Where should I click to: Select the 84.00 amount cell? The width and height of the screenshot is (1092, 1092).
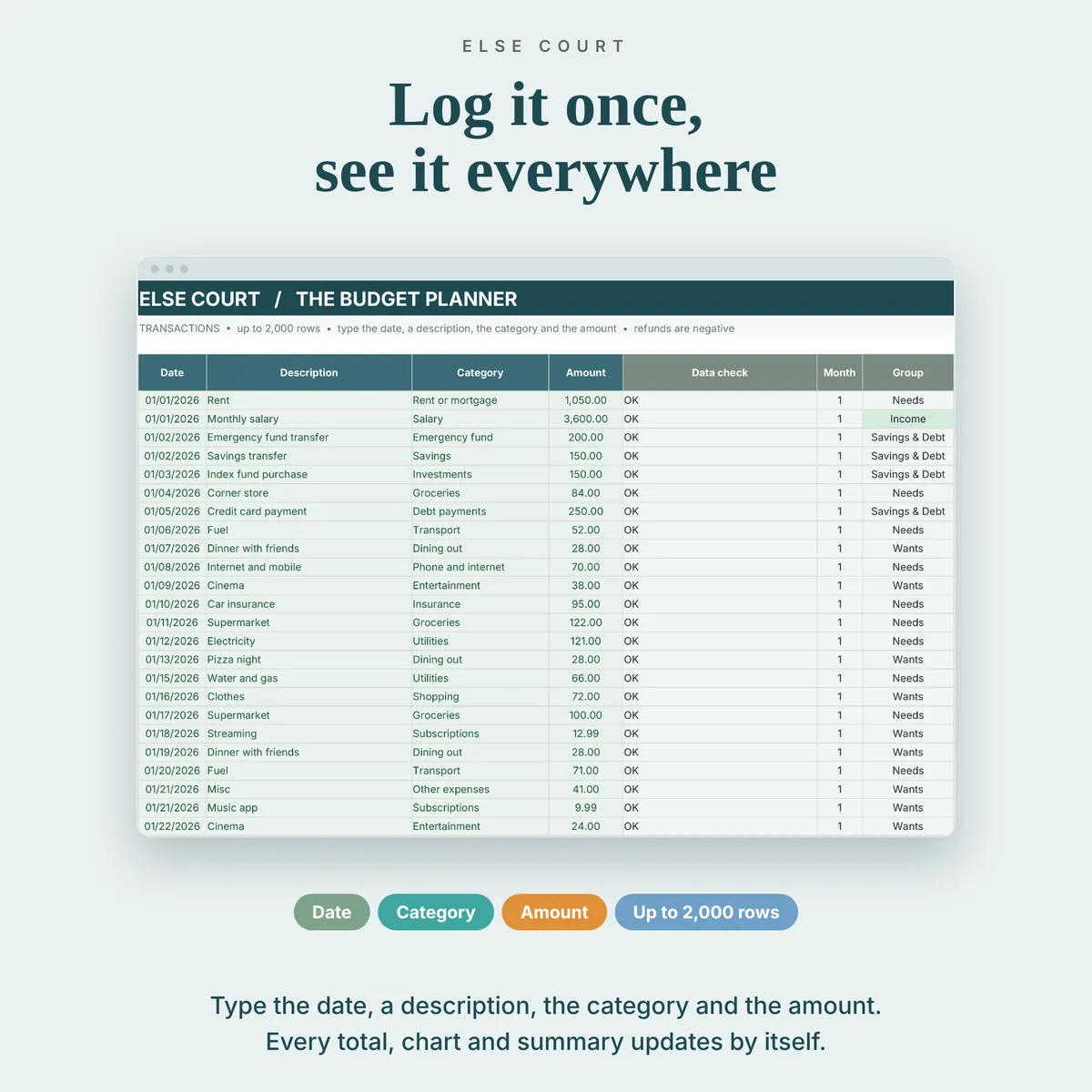(x=586, y=493)
